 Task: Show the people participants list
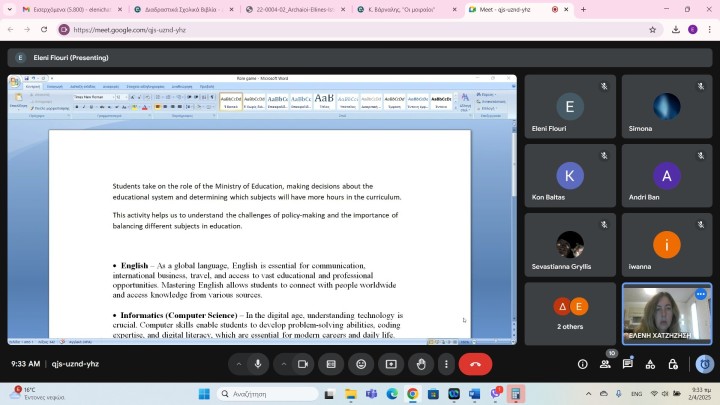pos(605,364)
